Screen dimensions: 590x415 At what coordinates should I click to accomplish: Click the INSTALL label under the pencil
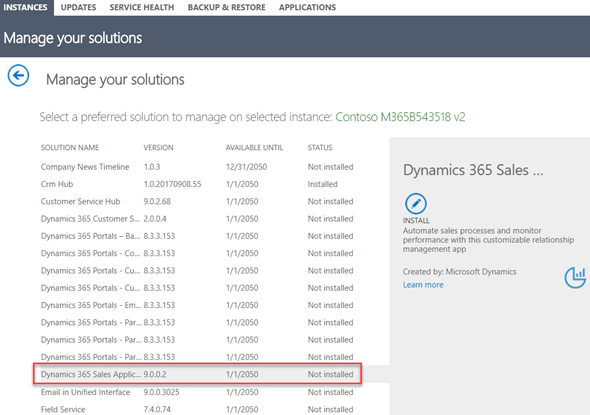point(416,220)
